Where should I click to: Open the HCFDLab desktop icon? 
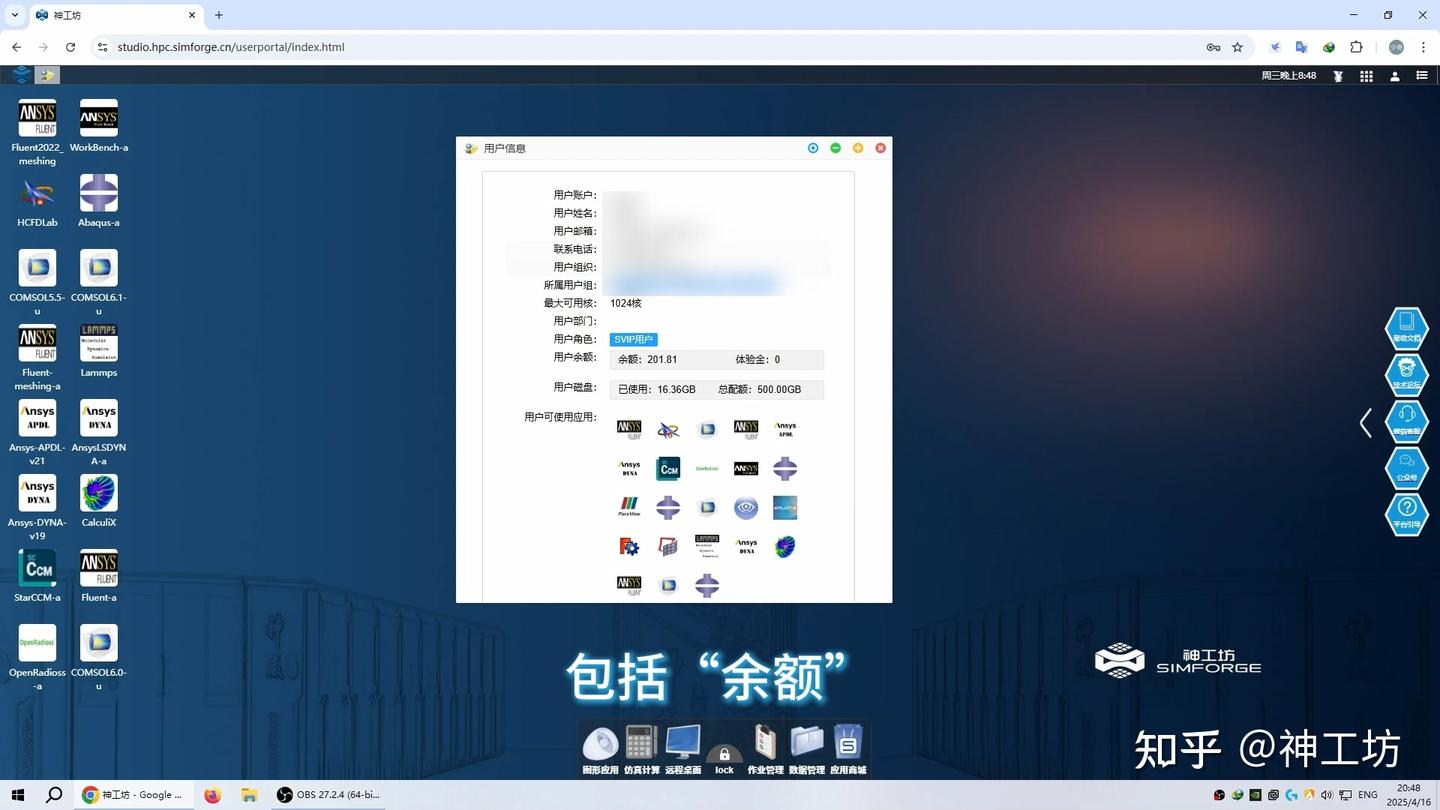37,193
